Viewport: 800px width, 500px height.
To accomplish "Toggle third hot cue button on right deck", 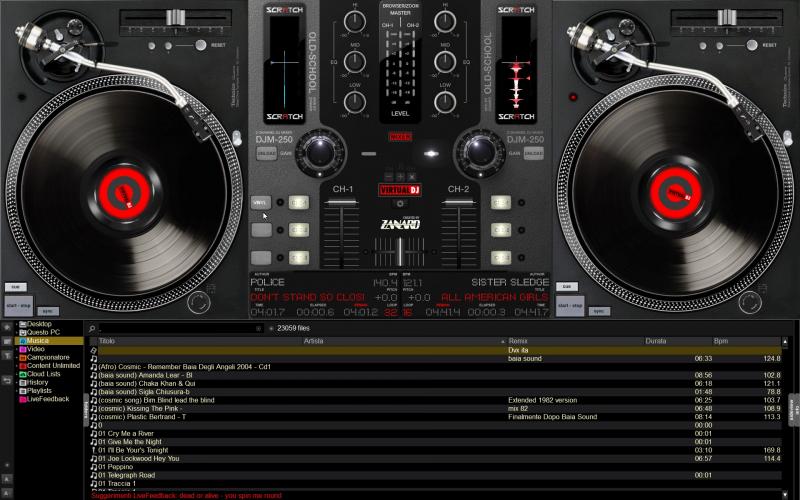I will (x=501, y=258).
